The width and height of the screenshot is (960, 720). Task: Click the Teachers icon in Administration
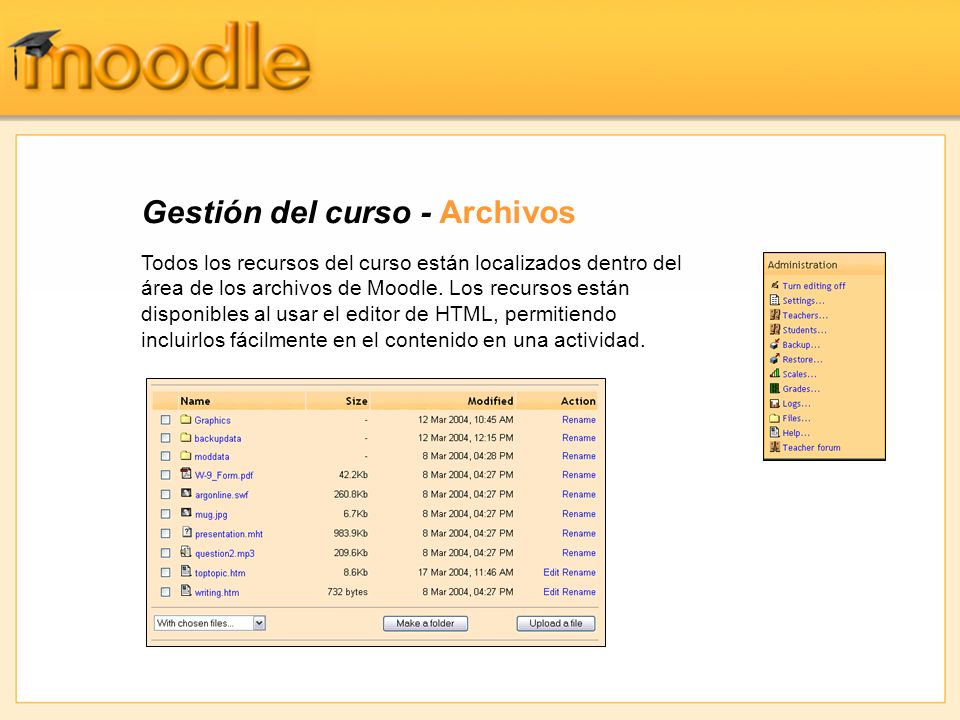coord(774,315)
